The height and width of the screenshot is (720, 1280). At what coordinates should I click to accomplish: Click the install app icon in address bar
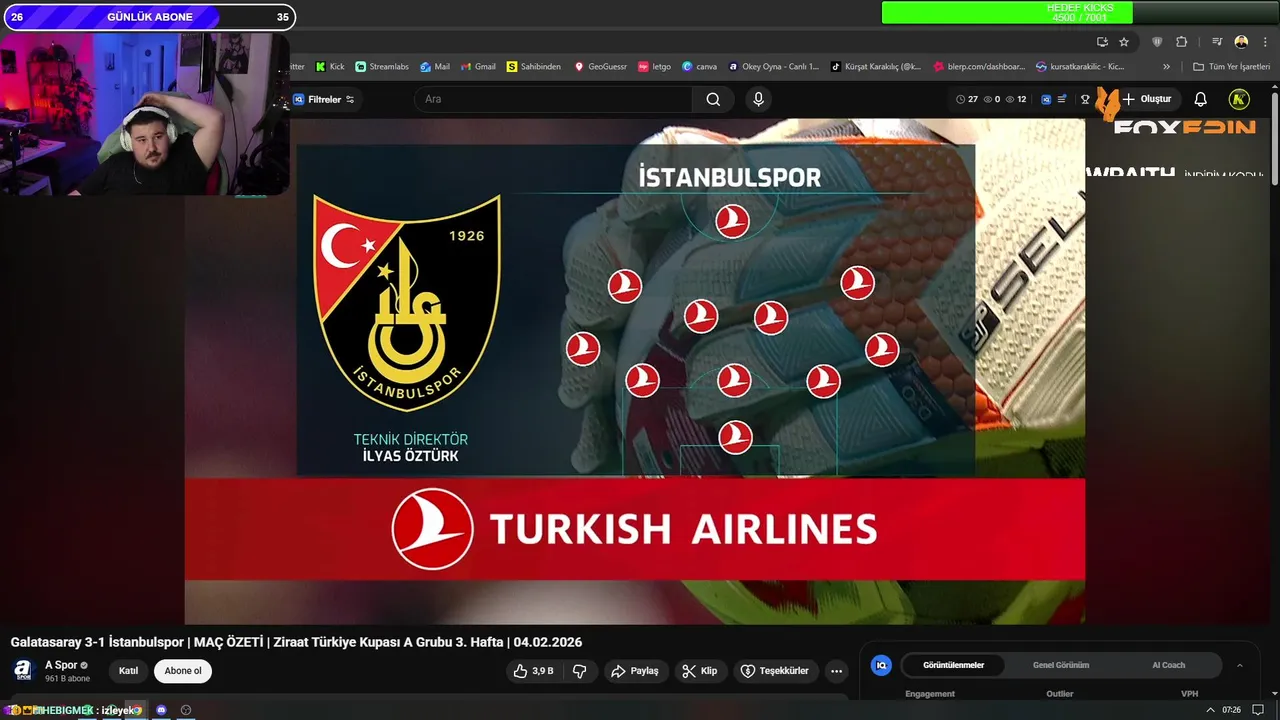click(1102, 42)
